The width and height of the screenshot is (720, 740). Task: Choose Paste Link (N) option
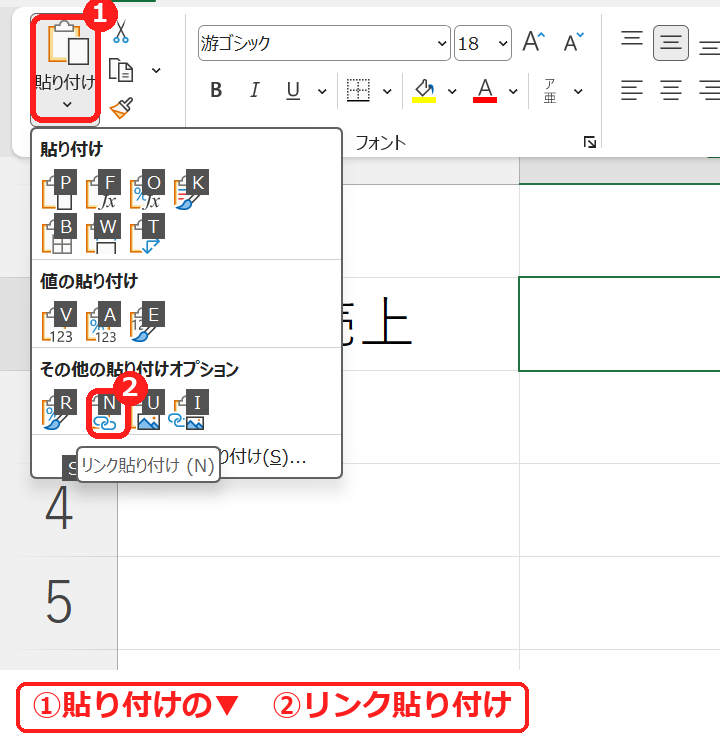(x=107, y=412)
